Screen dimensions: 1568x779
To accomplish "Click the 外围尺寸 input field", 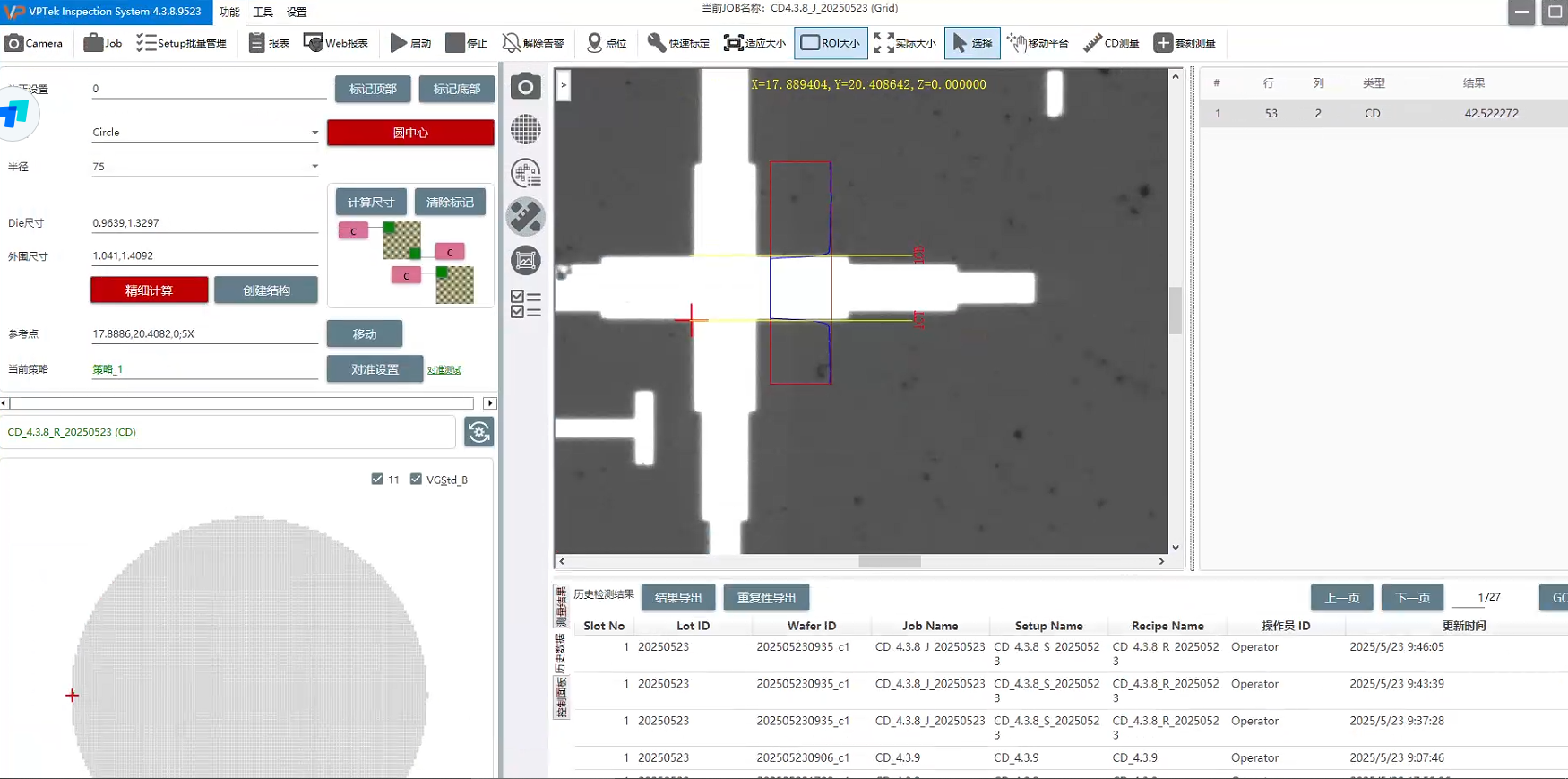I will 205,255.
